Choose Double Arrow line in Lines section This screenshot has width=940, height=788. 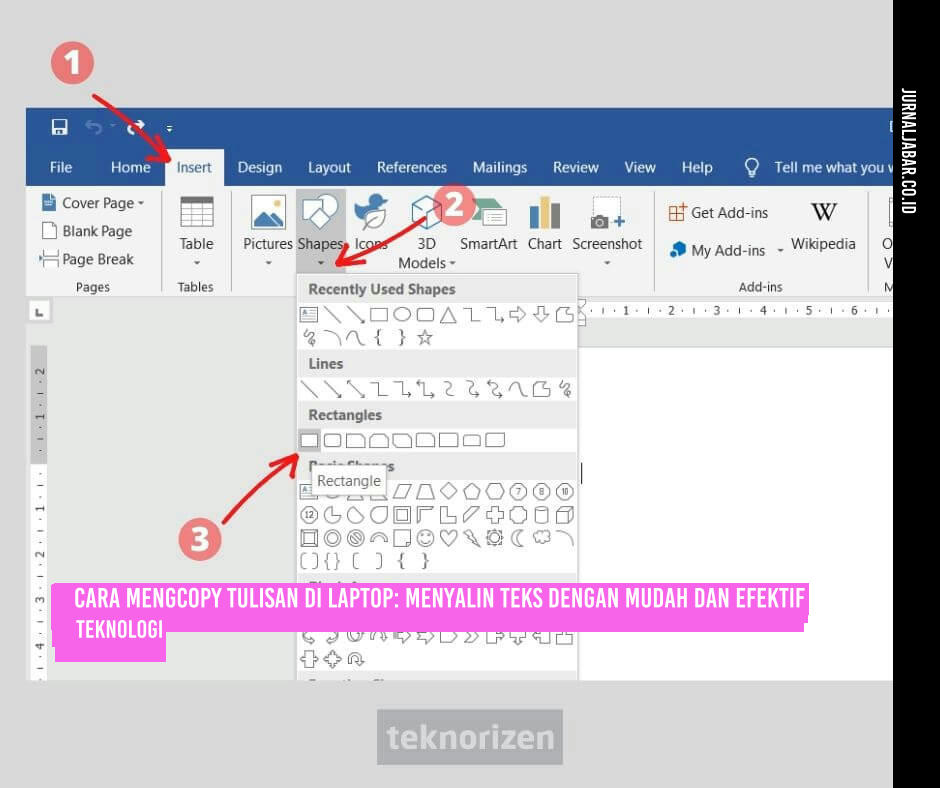pos(356,389)
